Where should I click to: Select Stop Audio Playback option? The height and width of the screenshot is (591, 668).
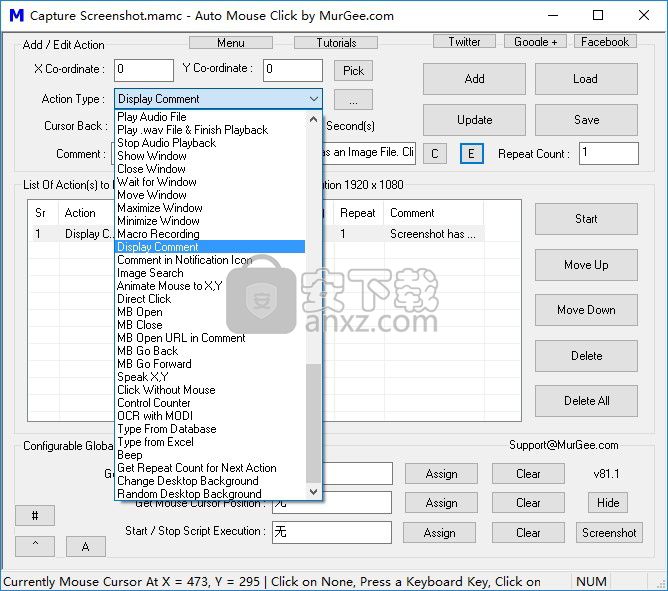(x=167, y=143)
